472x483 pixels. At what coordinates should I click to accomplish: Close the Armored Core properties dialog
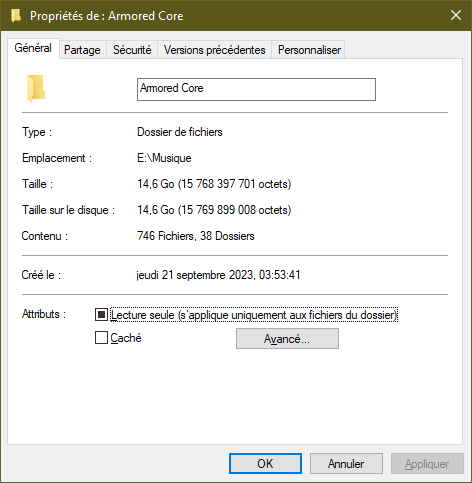pyautogui.click(x=456, y=15)
